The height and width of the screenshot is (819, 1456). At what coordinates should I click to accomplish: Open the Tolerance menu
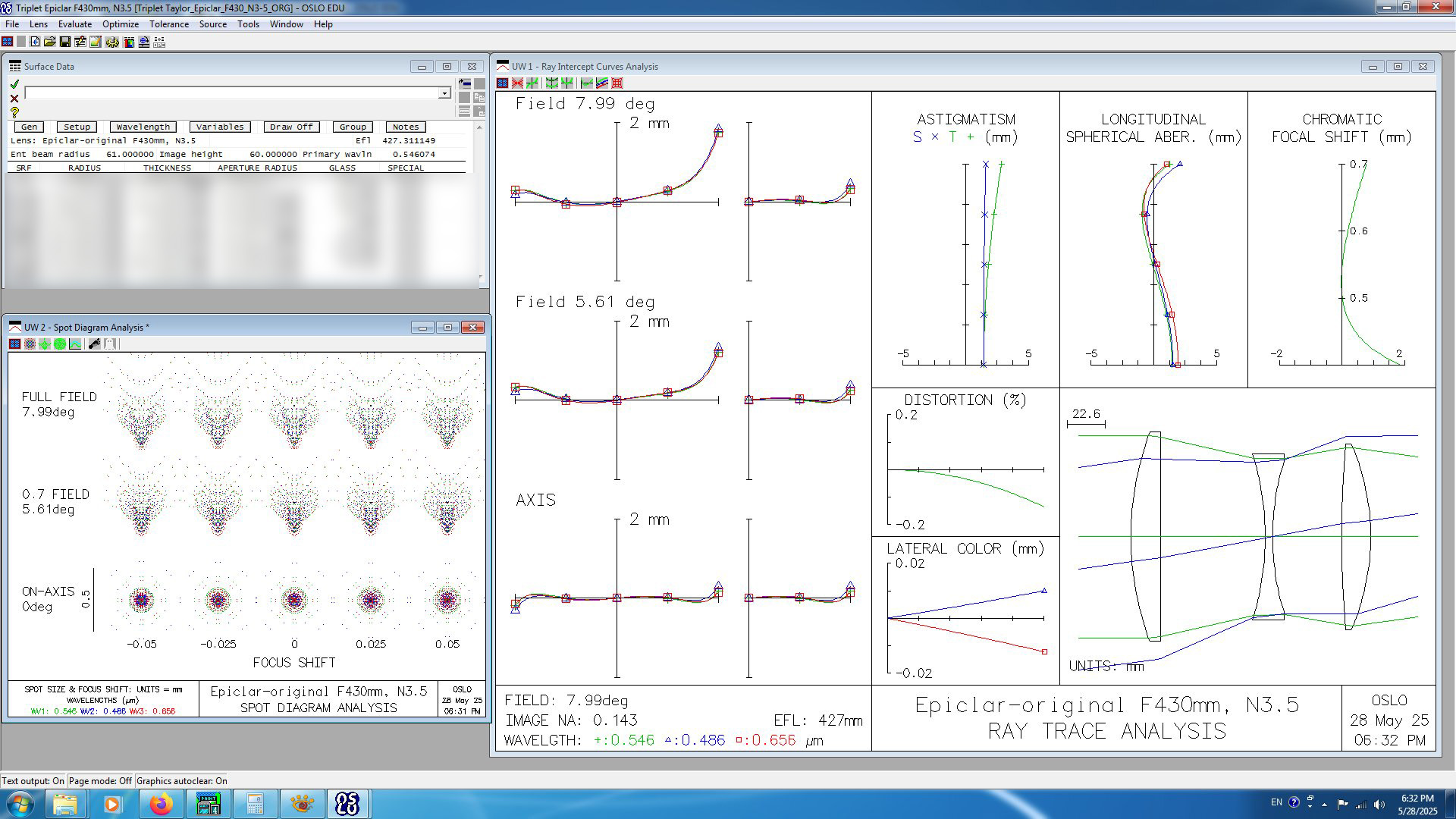coord(169,24)
